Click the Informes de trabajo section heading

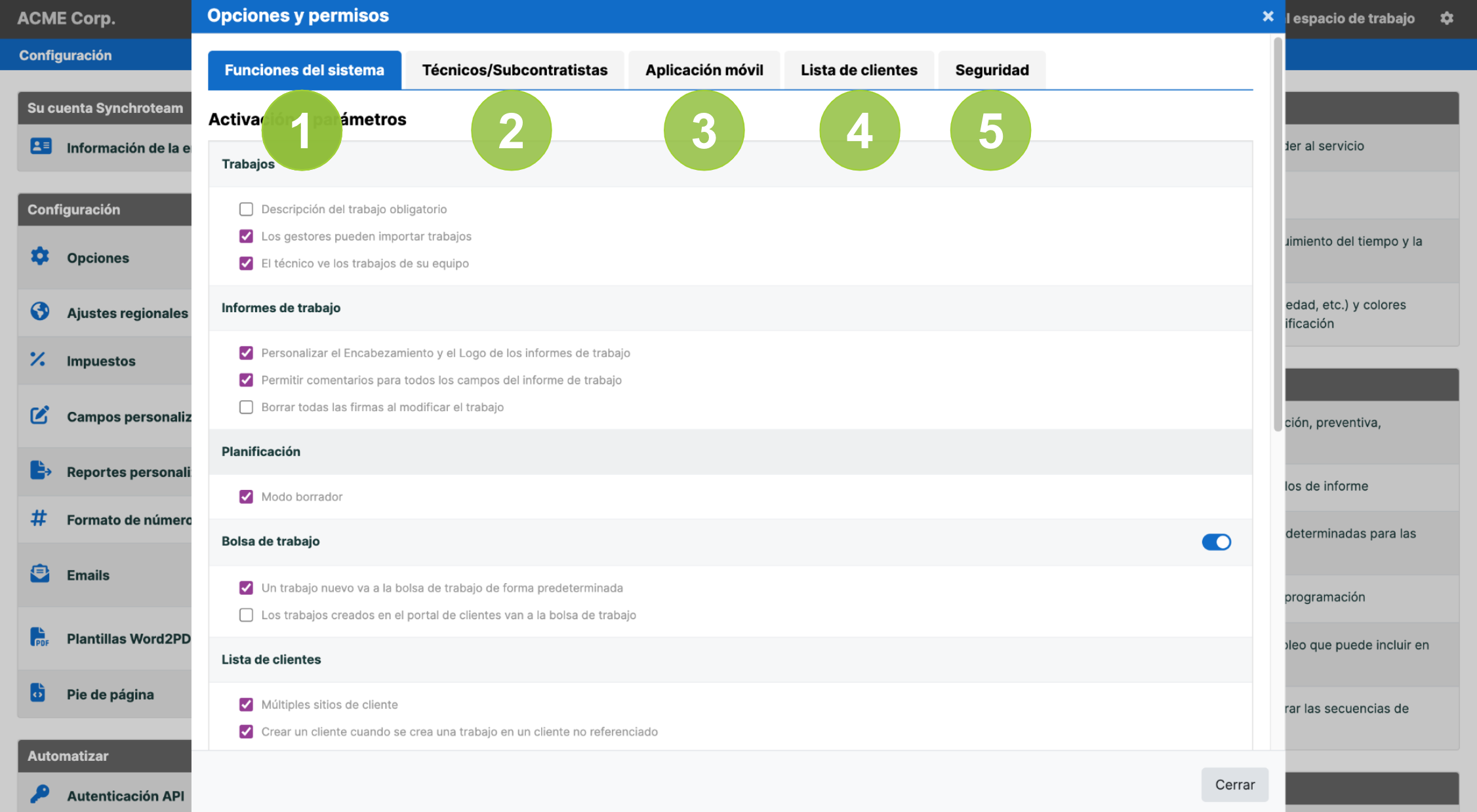coord(281,308)
